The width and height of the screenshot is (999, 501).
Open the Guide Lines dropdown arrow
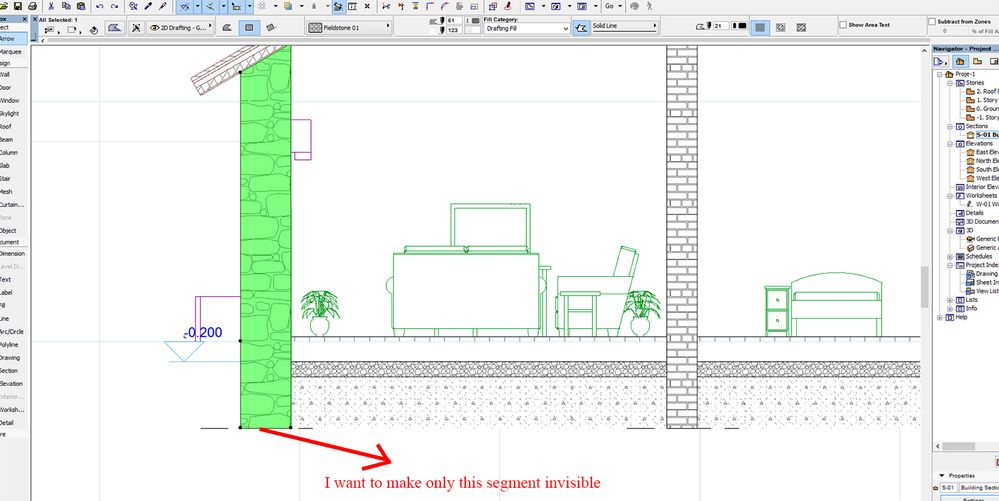point(197,6)
